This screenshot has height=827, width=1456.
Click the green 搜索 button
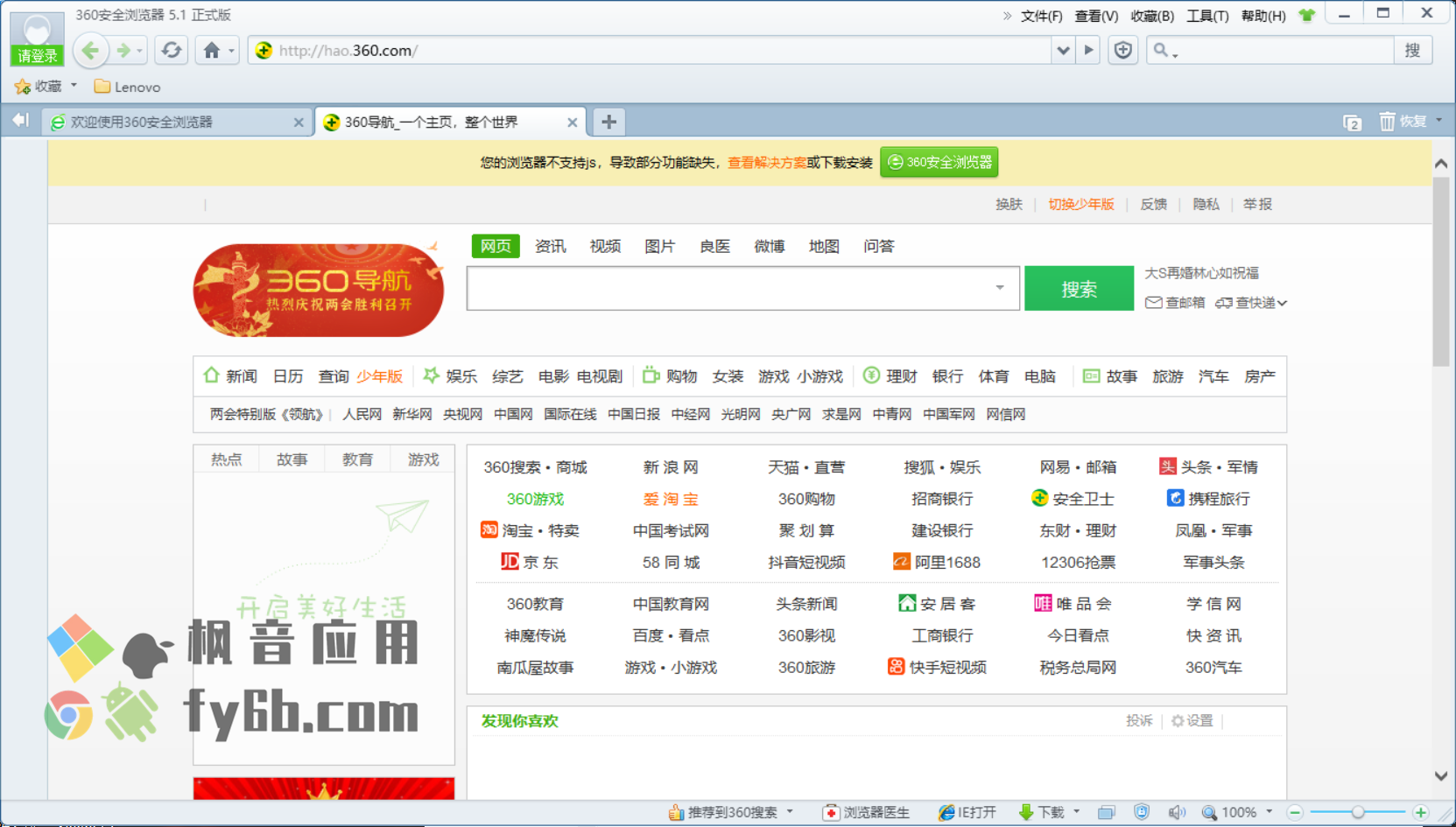click(x=1079, y=289)
